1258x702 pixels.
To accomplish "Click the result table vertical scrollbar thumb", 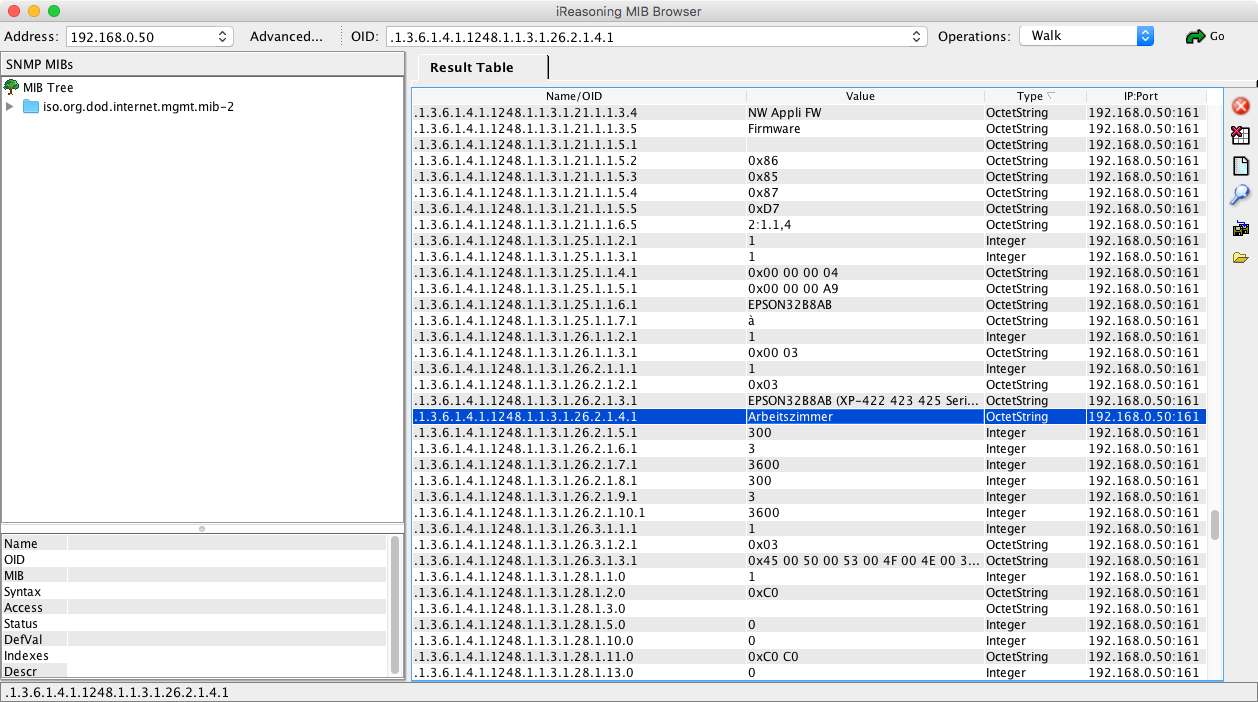I will pos(1215,524).
